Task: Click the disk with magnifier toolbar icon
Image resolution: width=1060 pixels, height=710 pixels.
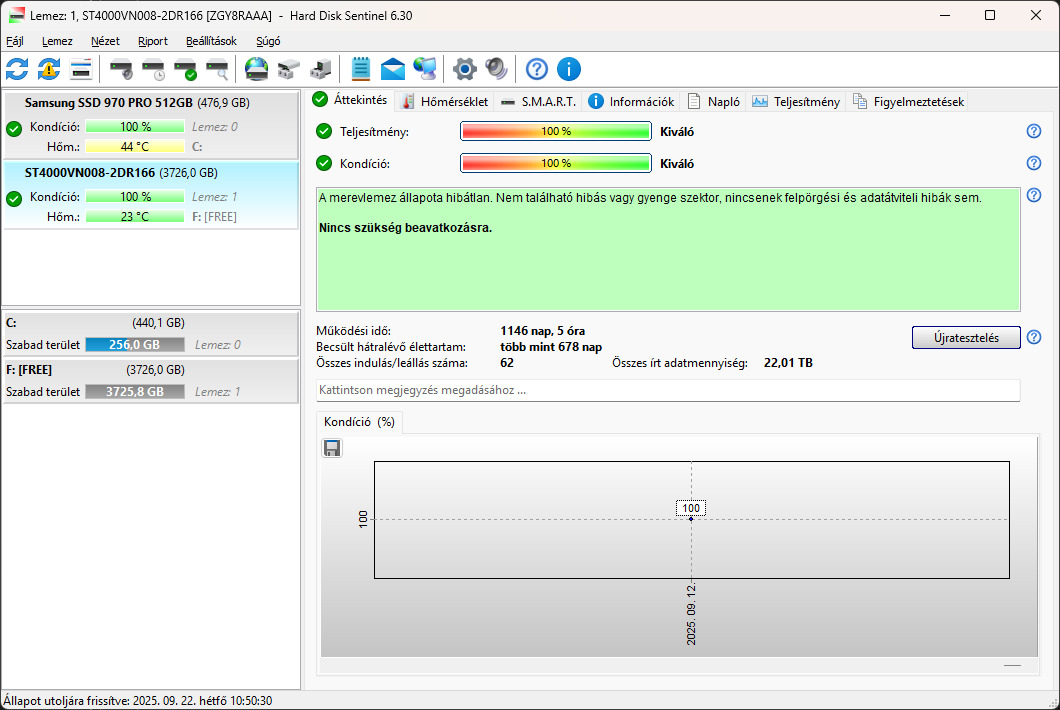Action: click(217, 69)
